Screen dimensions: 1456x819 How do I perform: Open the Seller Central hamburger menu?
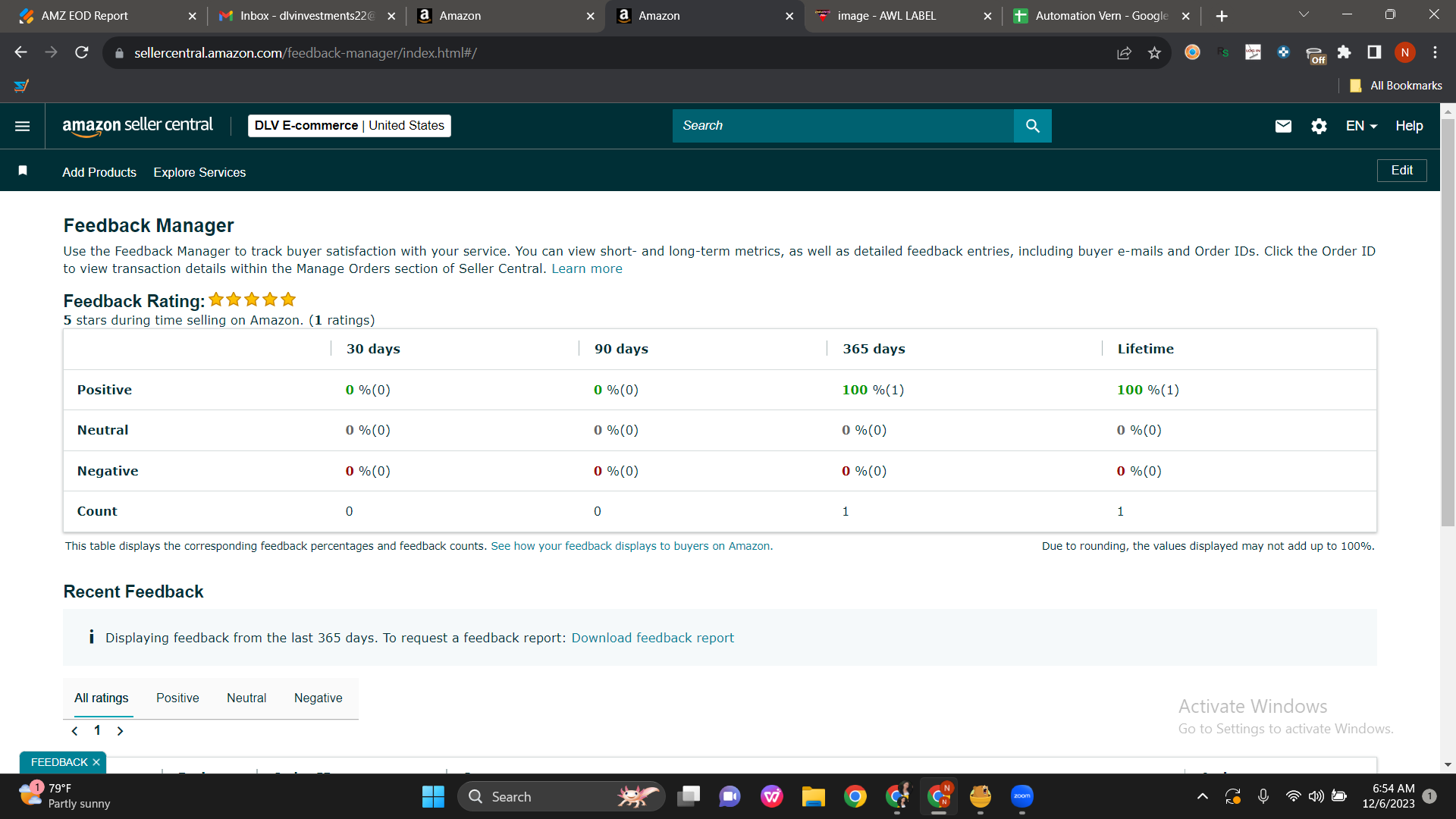(x=23, y=126)
